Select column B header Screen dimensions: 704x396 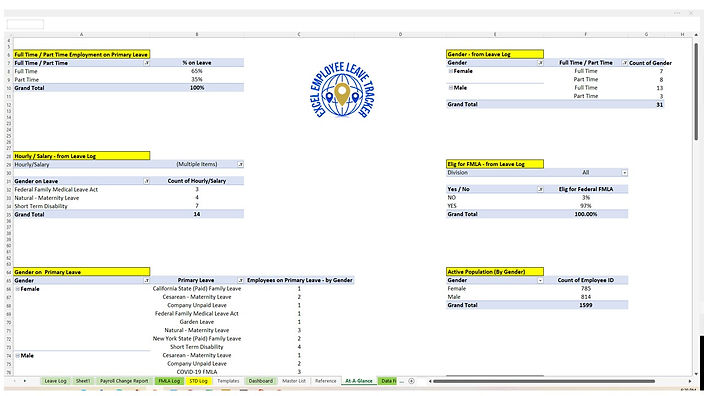click(197, 34)
